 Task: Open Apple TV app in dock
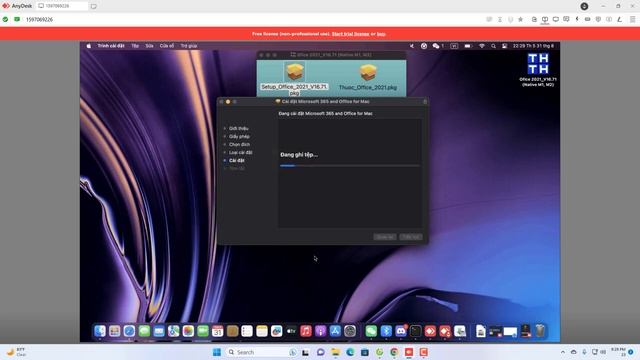click(291, 331)
